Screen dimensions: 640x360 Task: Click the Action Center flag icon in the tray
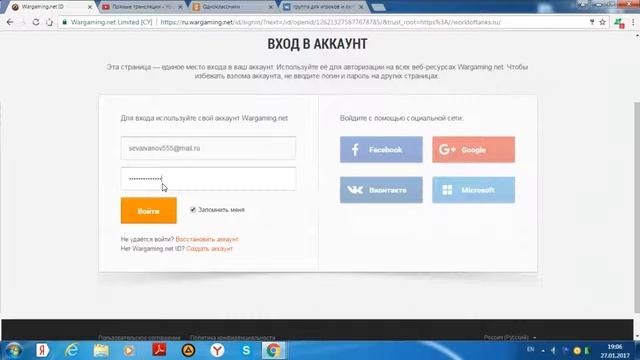pyautogui.click(x=565, y=350)
